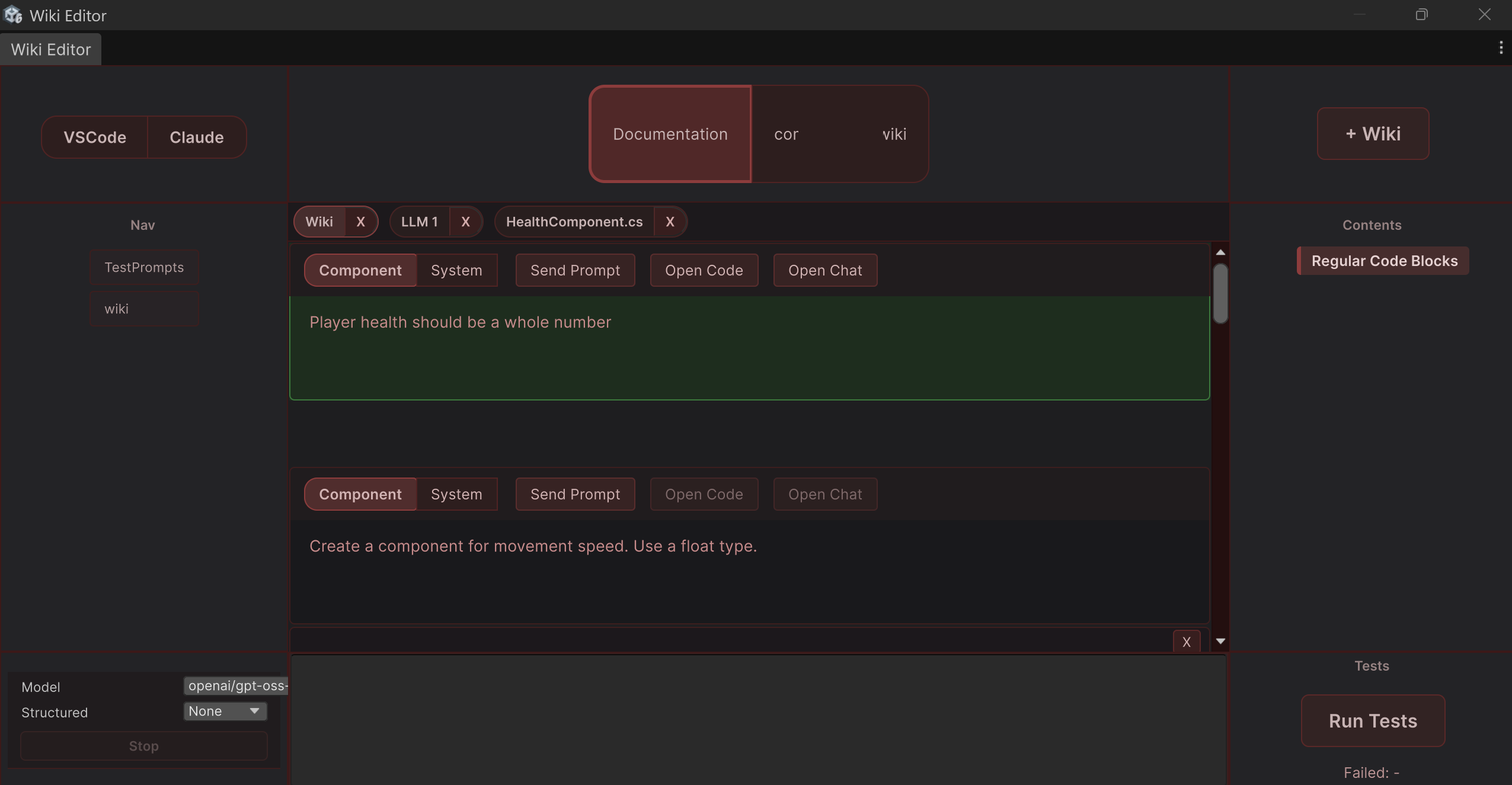The image size is (1512, 785).
Task: Open the LLM 1 tab
Action: click(x=419, y=222)
